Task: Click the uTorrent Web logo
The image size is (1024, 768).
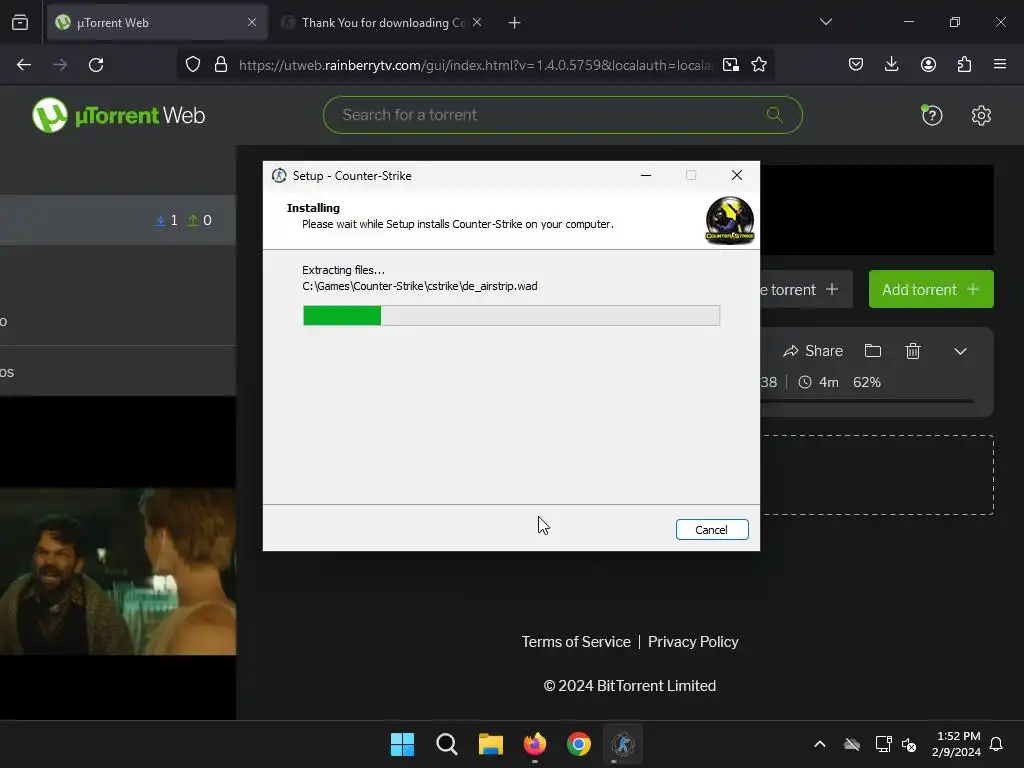Action: pos(119,115)
